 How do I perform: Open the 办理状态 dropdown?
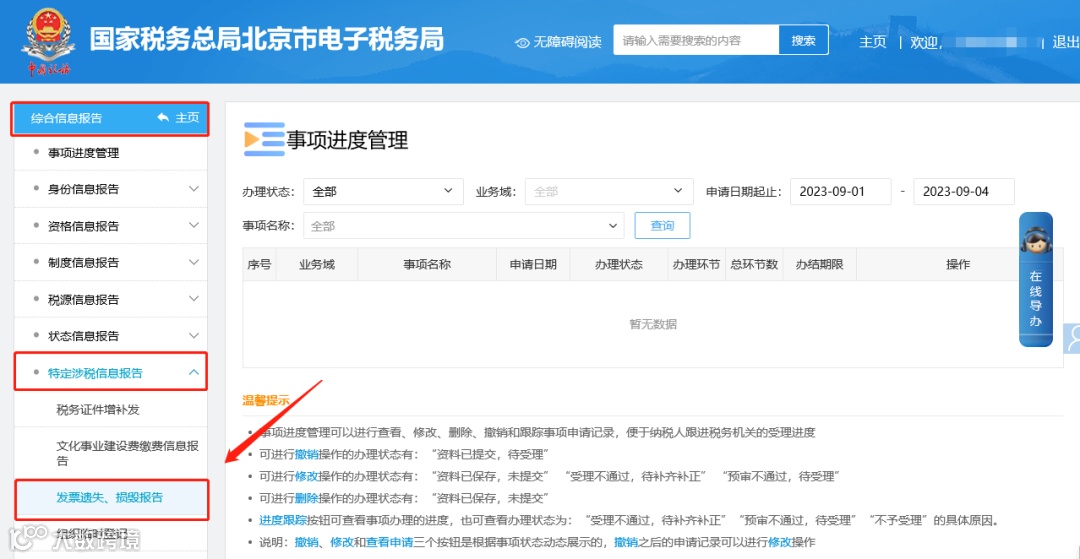[x=383, y=191]
